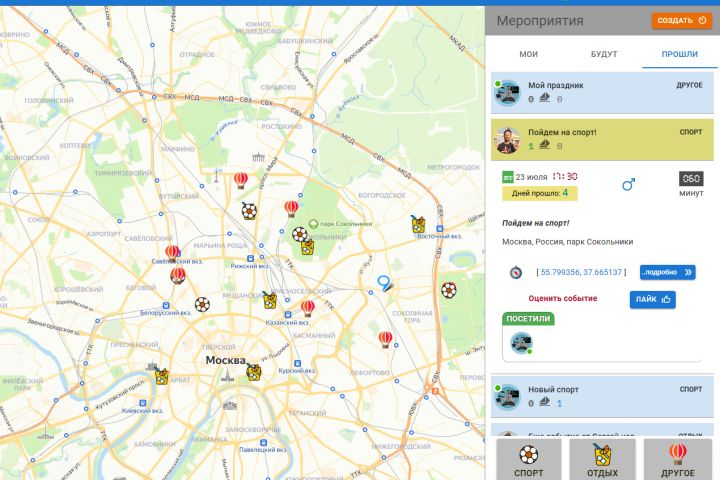Click soccer ball marker inside Sokolniki park
The image size is (720, 480).
click(299, 234)
